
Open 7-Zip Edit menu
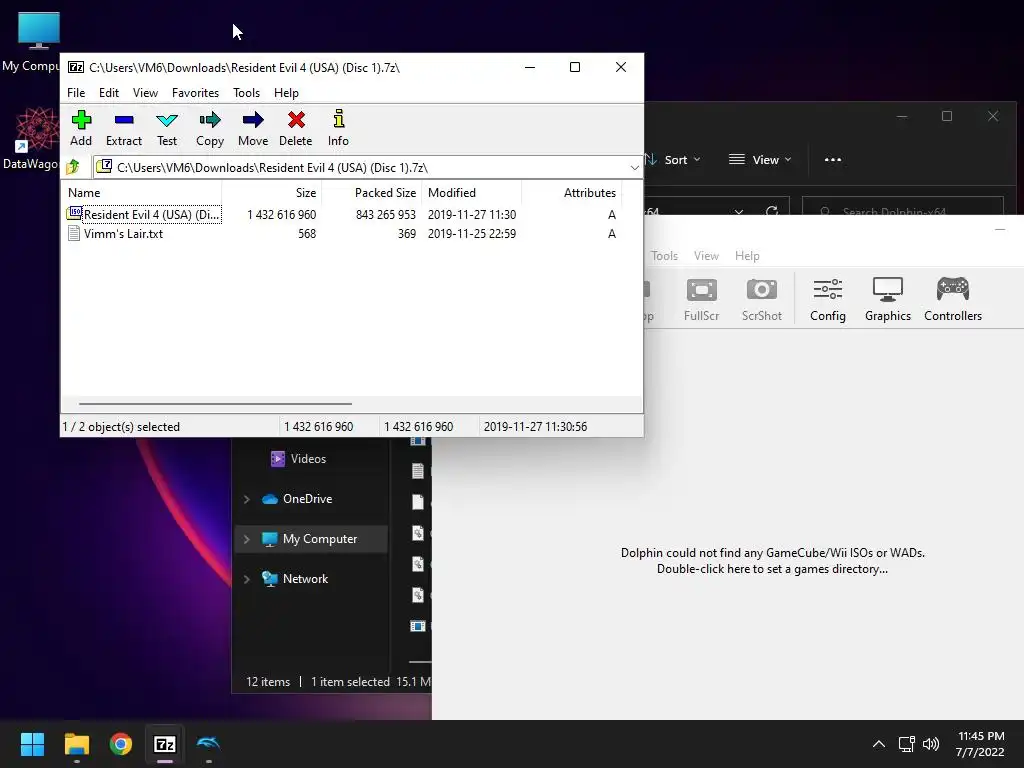108,93
